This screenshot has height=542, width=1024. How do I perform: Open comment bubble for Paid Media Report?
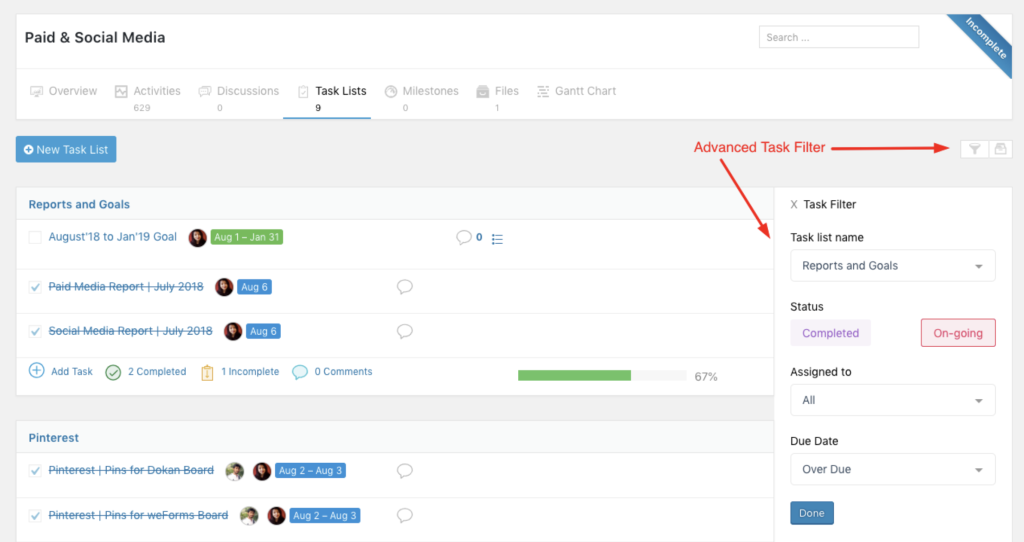click(404, 287)
